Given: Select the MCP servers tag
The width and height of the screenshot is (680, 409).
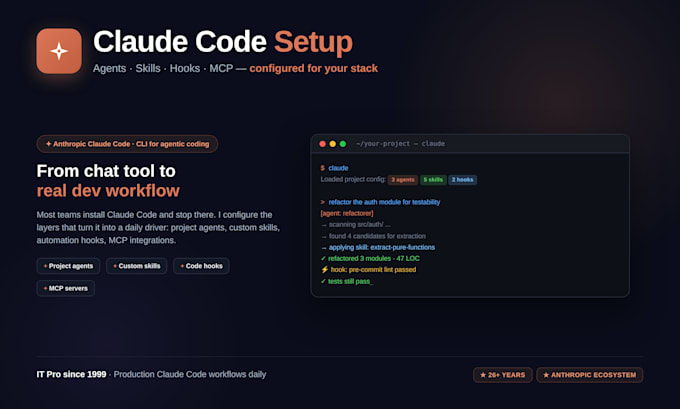Looking at the screenshot, I should pyautogui.click(x=65, y=288).
